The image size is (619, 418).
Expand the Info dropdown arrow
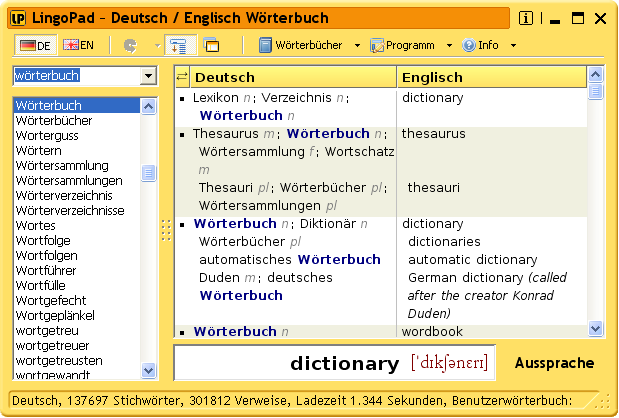tap(513, 45)
